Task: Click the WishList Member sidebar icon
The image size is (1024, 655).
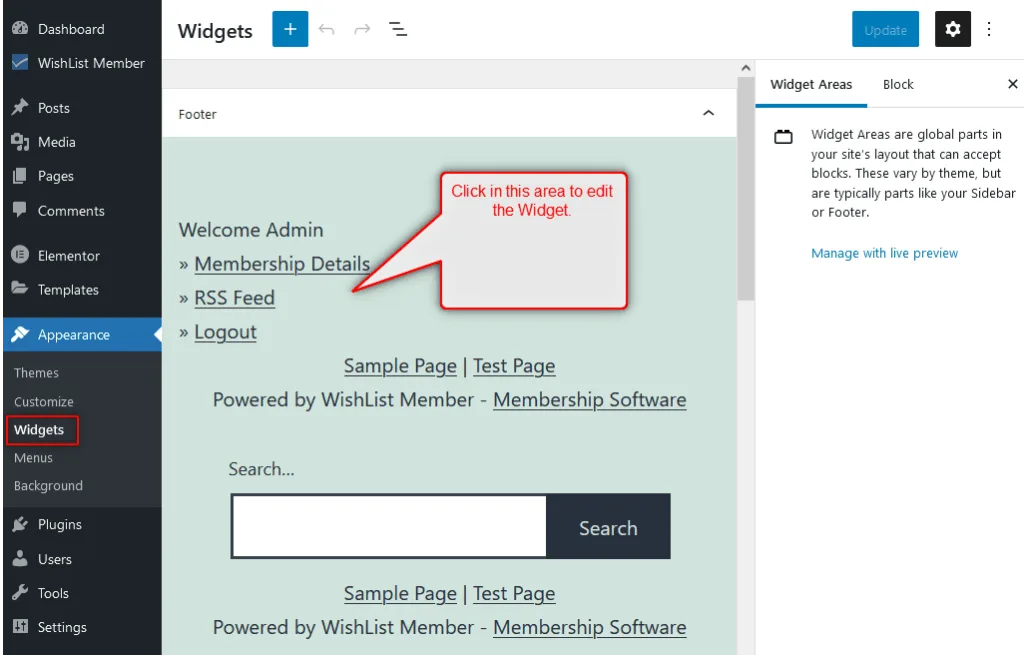Action: click(x=22, y=63)
